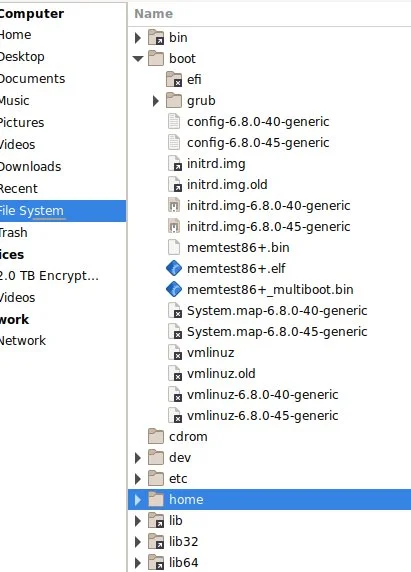Screen dimensions: 411x572
Task: Expand the etc folder
Action: tap(137, 479)
